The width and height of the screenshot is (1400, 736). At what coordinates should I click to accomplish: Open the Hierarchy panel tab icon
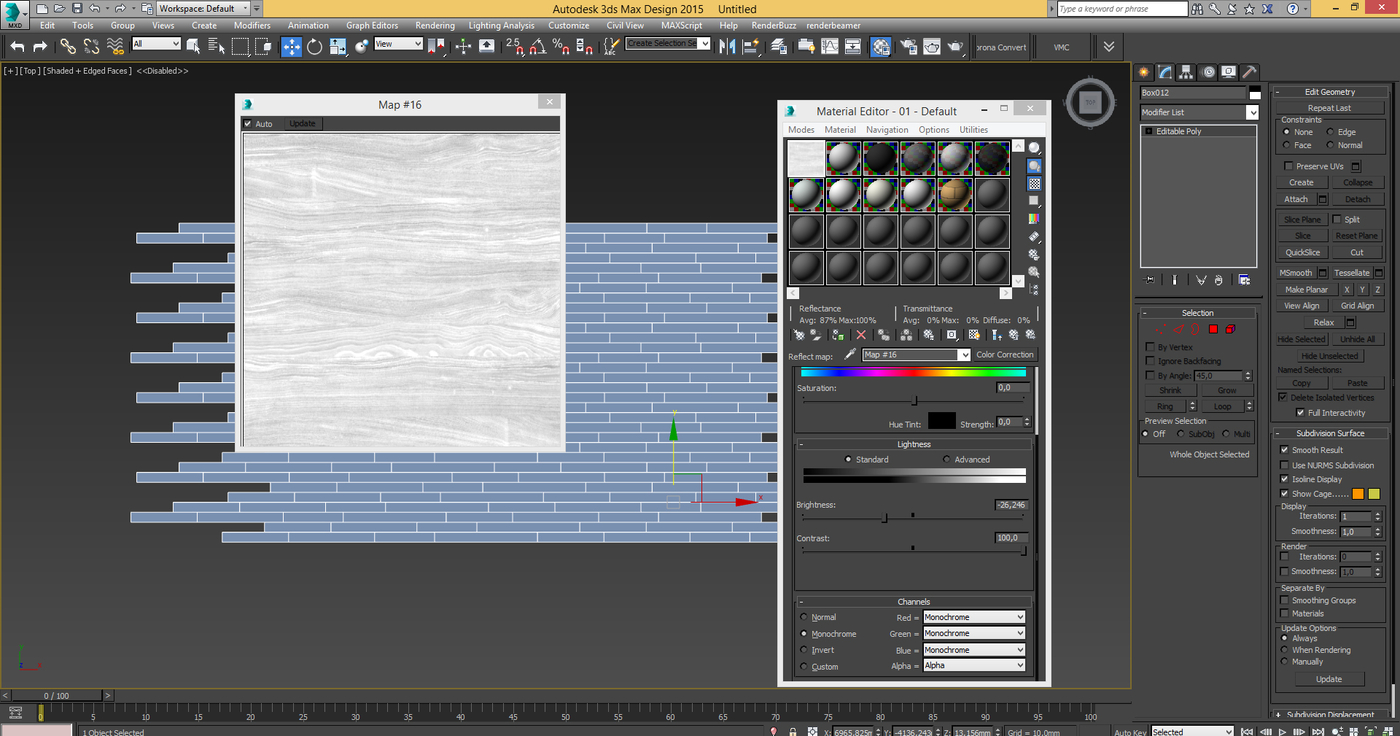point(1186,72)
